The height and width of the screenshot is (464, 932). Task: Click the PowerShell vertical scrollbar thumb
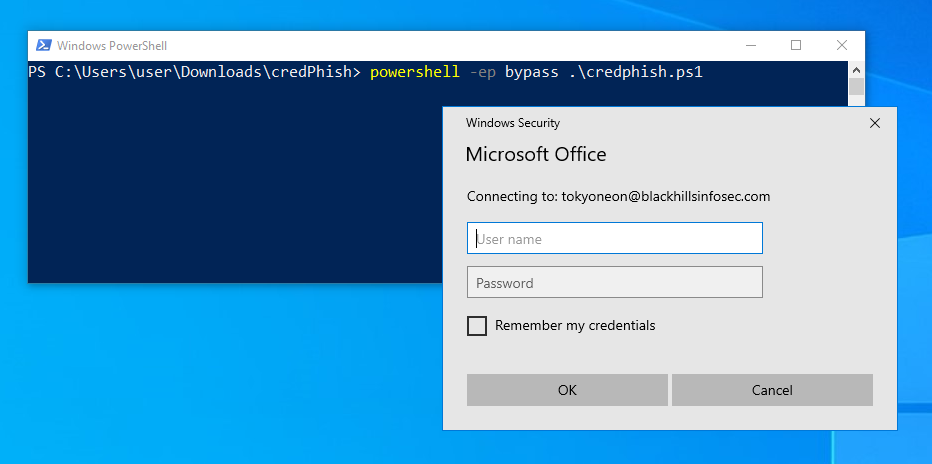(856, 87)
